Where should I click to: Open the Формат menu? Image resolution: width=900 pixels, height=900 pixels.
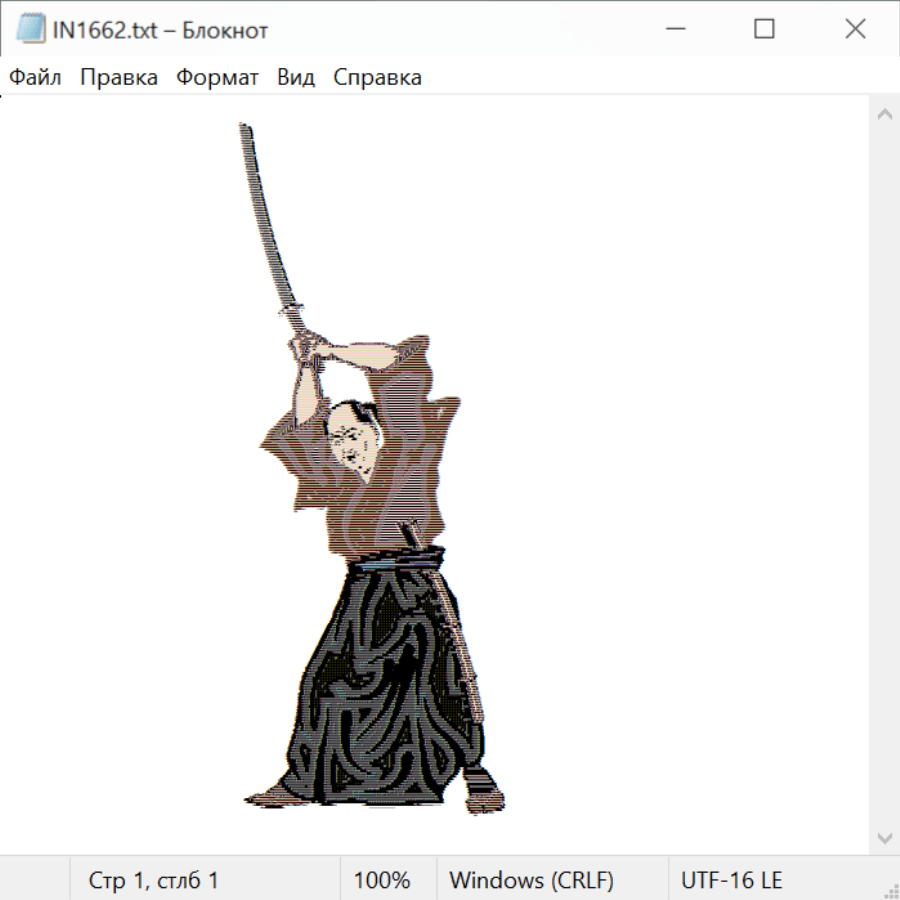click(217, 78)
